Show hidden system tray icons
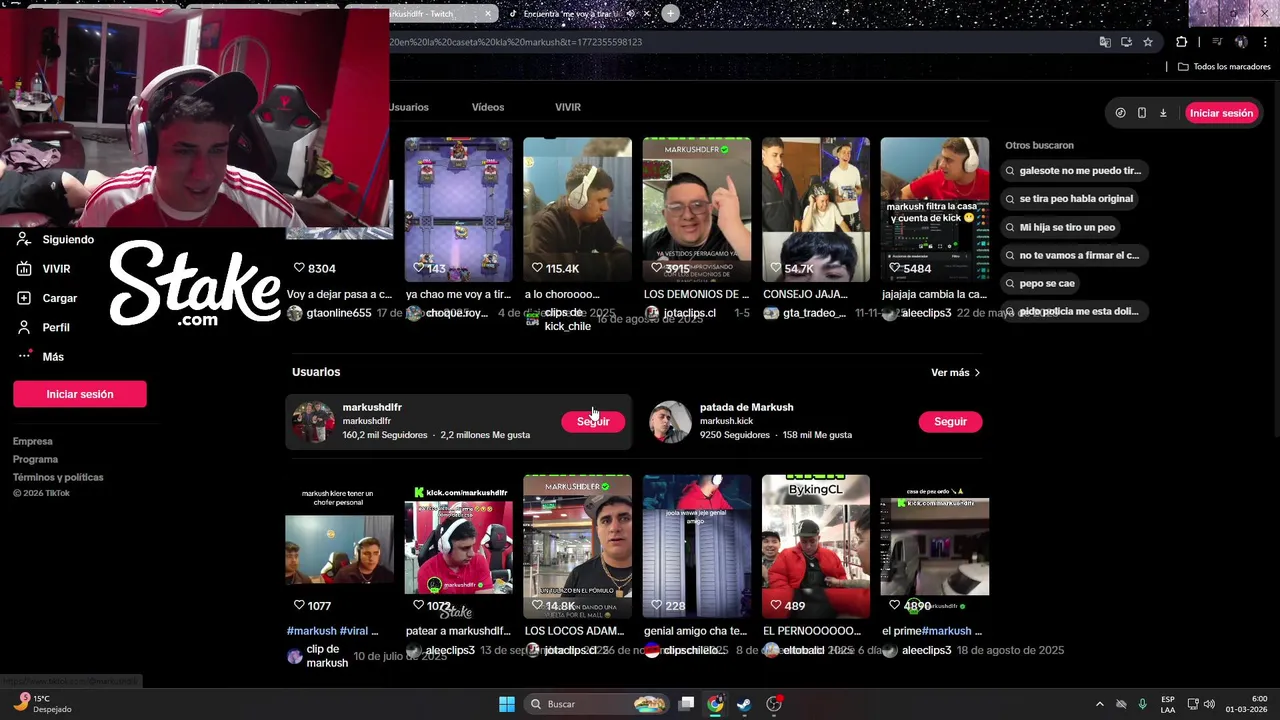This screenshot has width=1280, height=720. tap(1099, 704)
